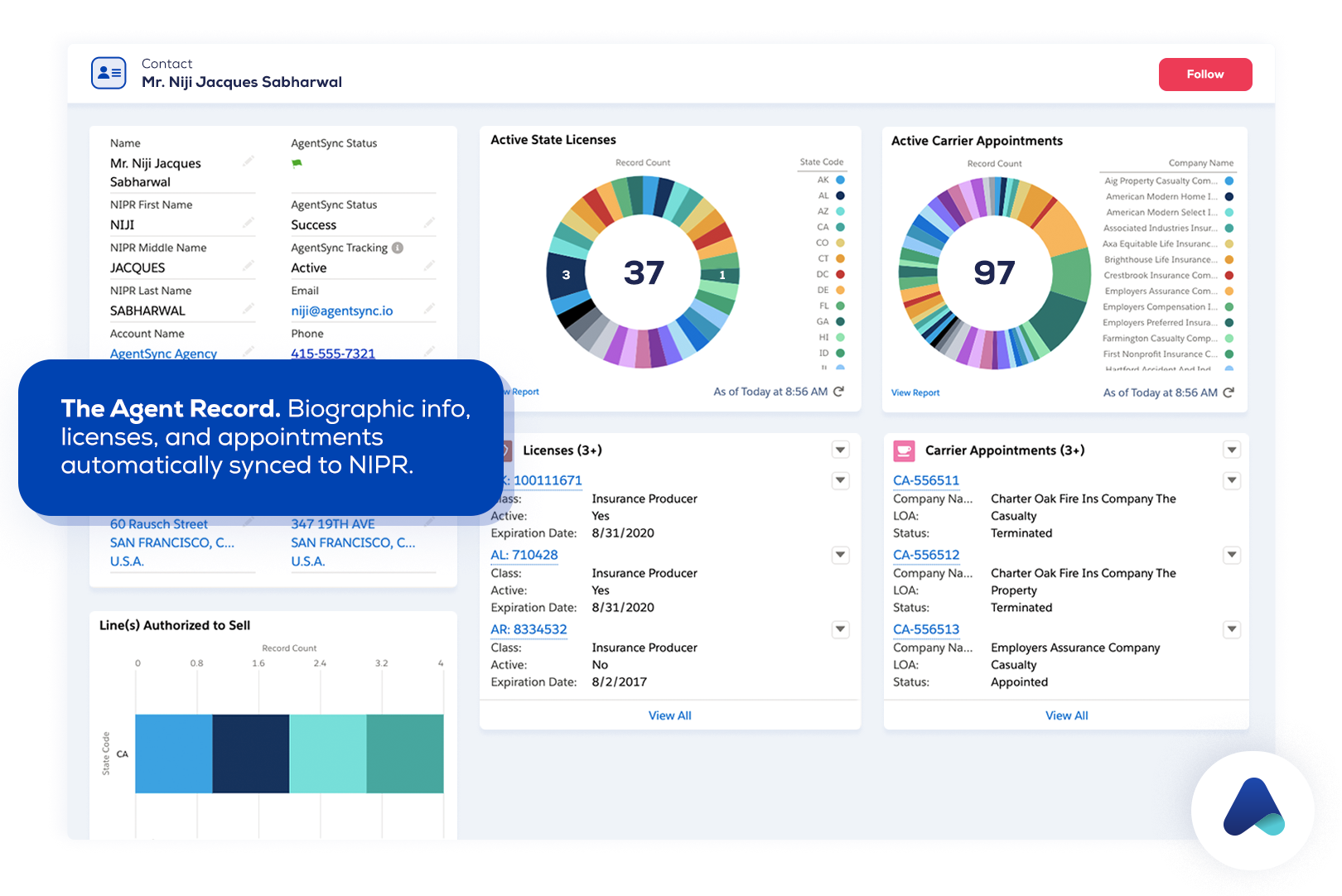Click View All under Licenses list
Viewport: 1342px width, 896px height.
point(669,715)
